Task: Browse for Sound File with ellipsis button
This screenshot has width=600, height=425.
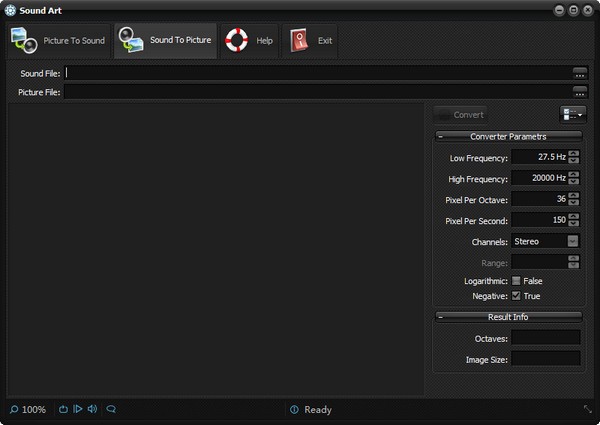Action: (579, 73)
